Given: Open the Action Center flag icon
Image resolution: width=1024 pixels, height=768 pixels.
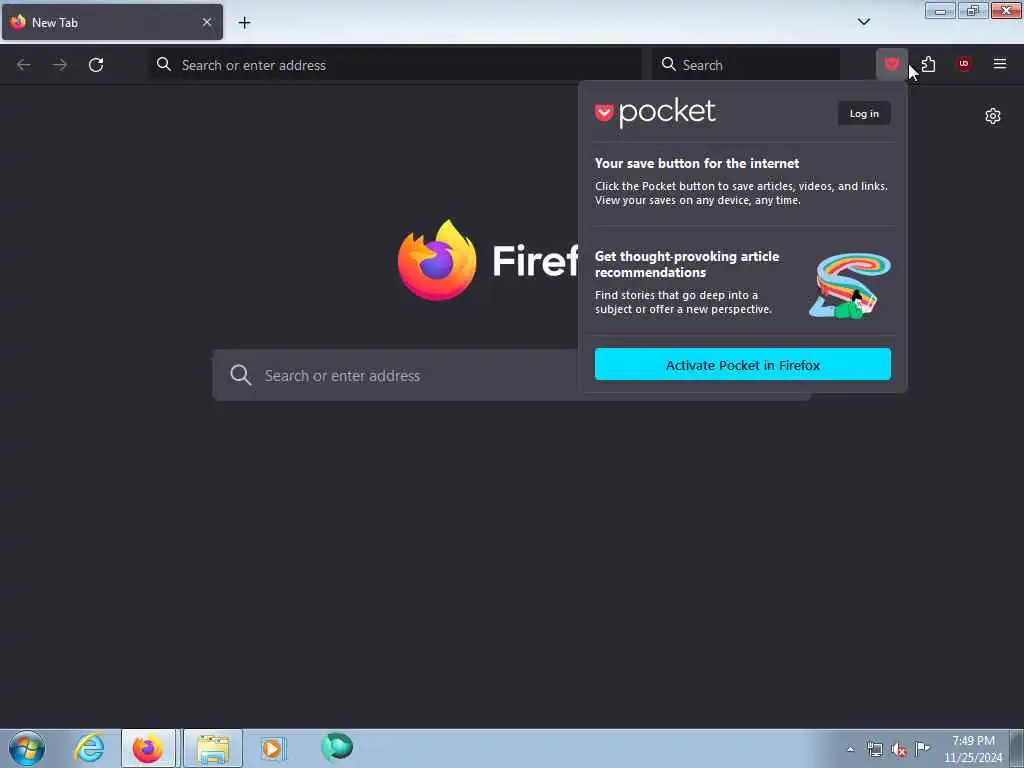Looking at the screenshot, I should pyautogui.click(x=922, y=748).
